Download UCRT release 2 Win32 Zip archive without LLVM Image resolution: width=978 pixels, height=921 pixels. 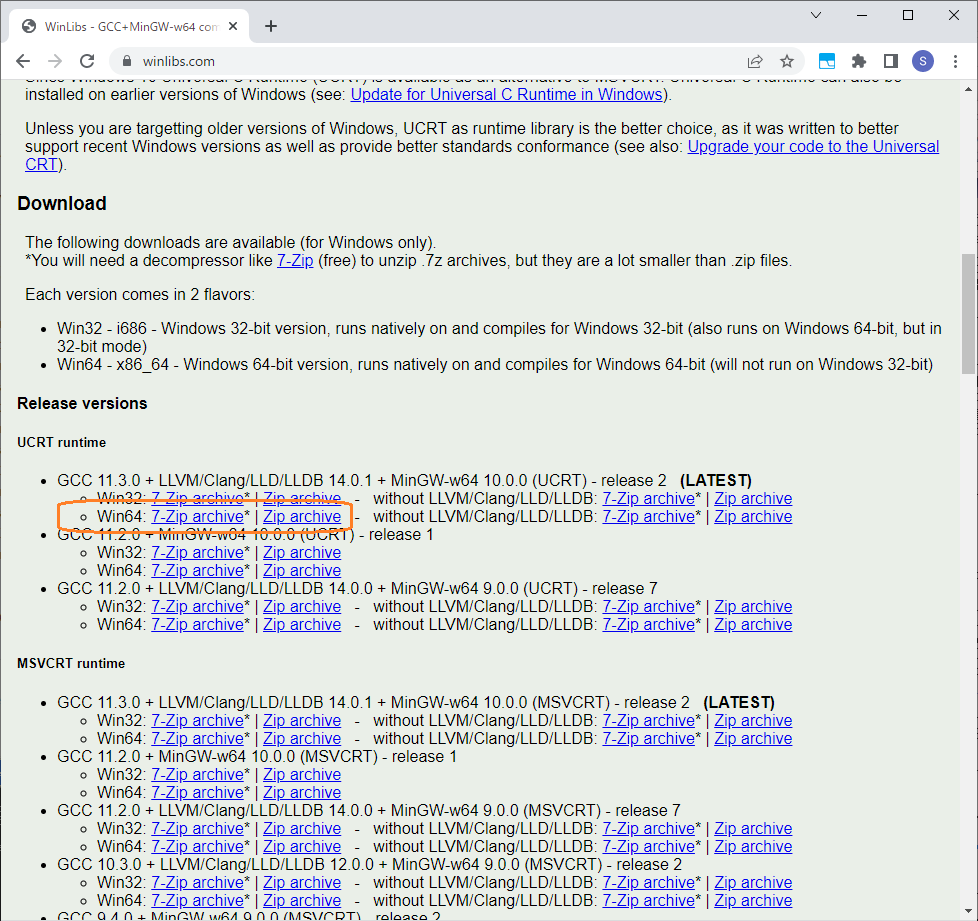click(753, 499)
